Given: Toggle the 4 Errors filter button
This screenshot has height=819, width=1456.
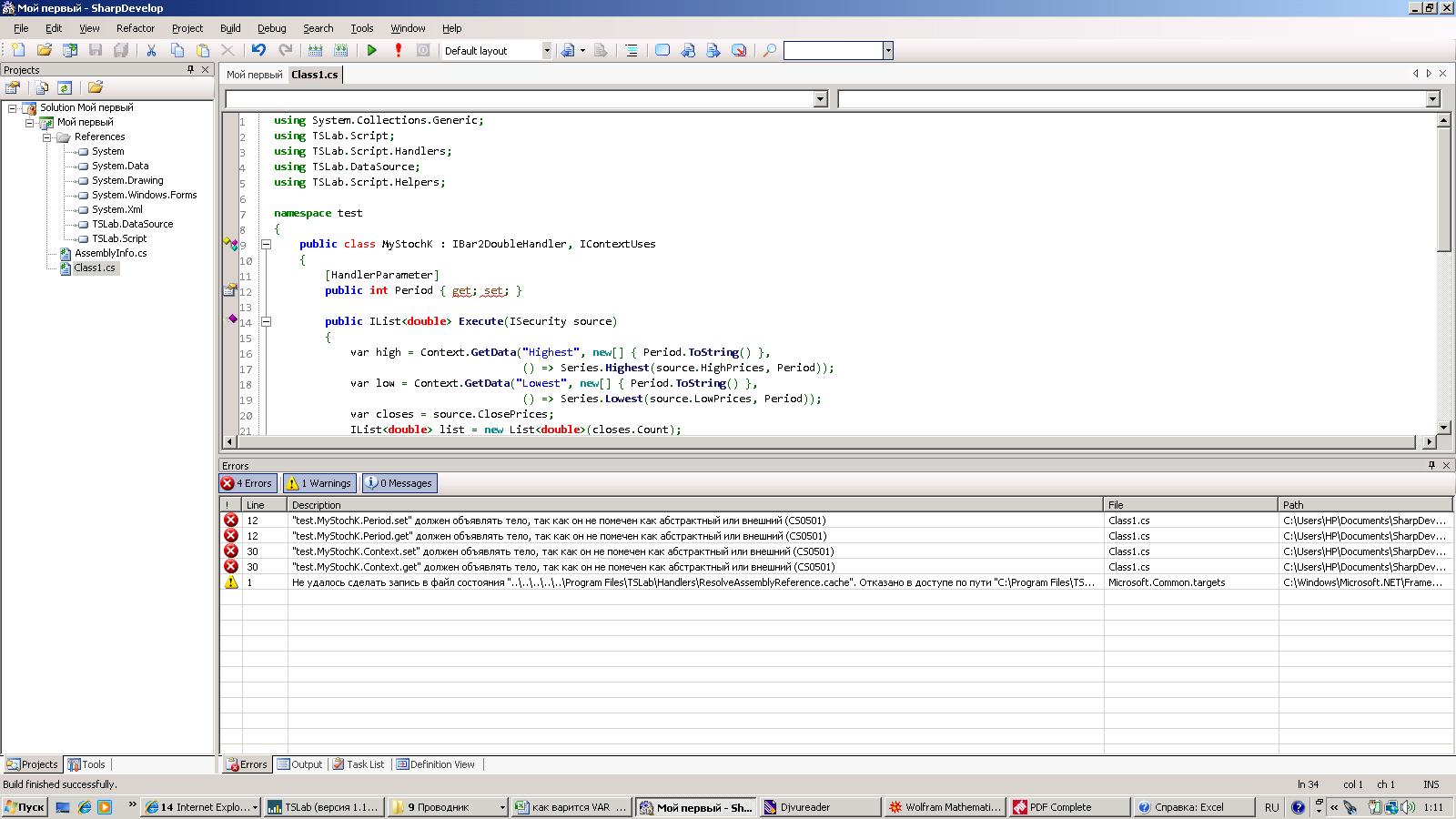Looking at the screenshot, I should [248, 483].
